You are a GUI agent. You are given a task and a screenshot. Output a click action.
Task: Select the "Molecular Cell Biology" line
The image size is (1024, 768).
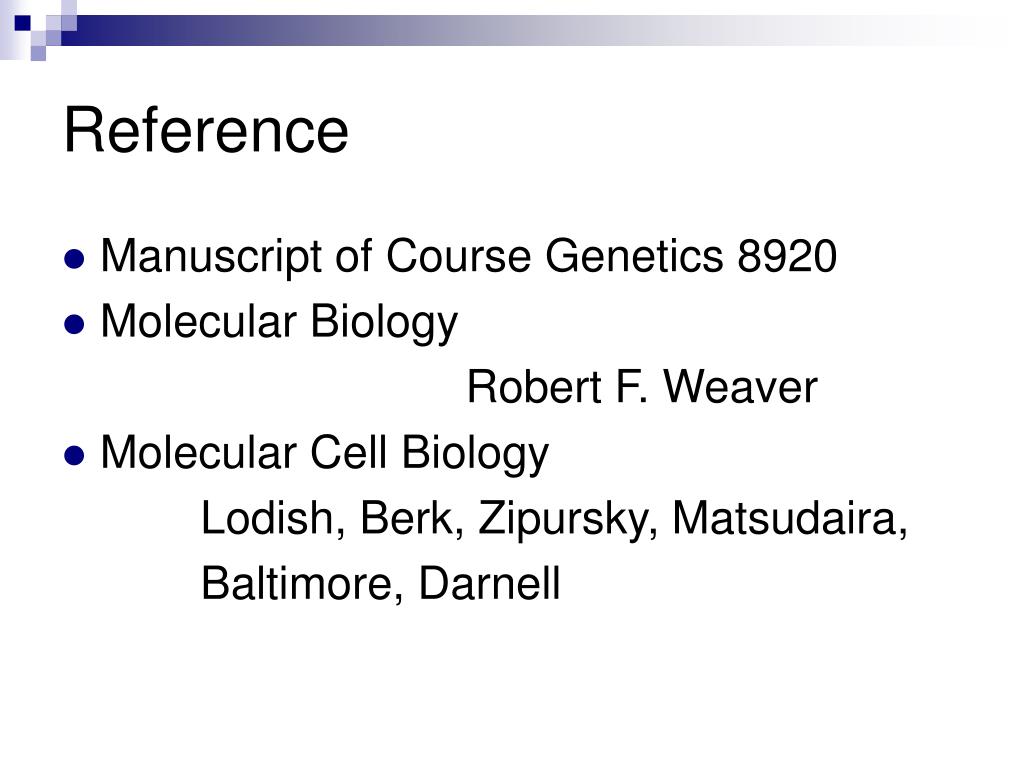(x=325, y=453)
